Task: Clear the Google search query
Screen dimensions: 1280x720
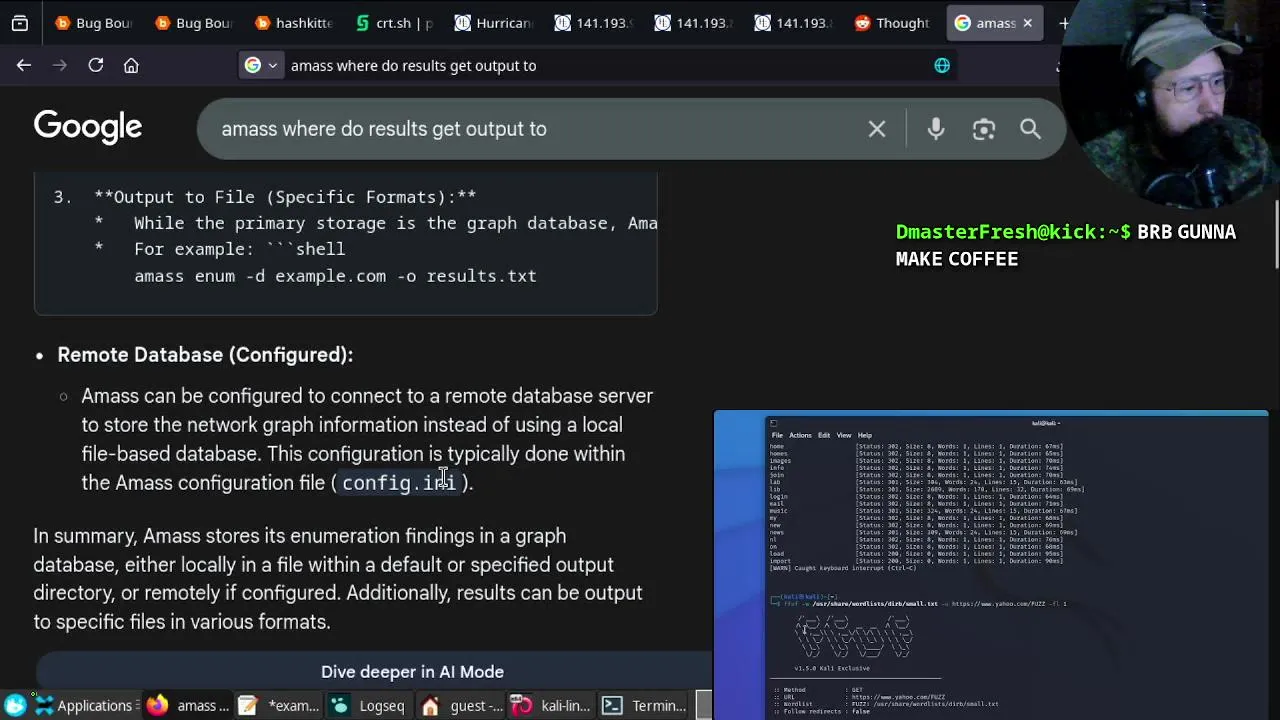Action: click(877, 129)
